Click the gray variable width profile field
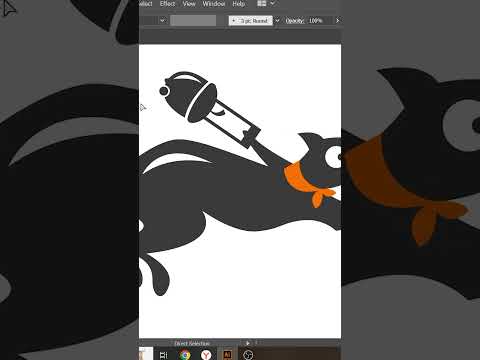 193,21
